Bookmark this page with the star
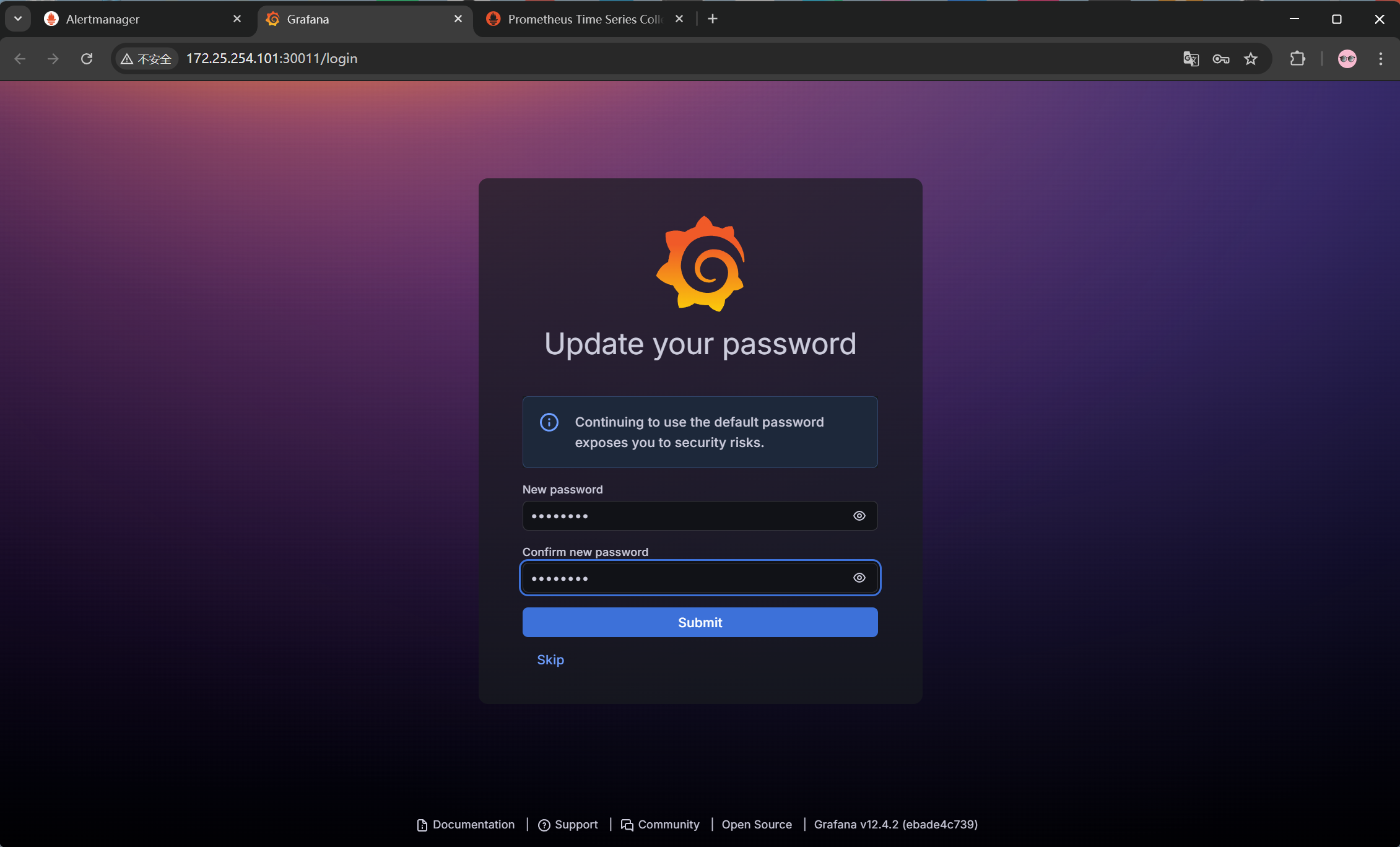The width and height of the screenshot is (1400, 847). (1251, 59)
